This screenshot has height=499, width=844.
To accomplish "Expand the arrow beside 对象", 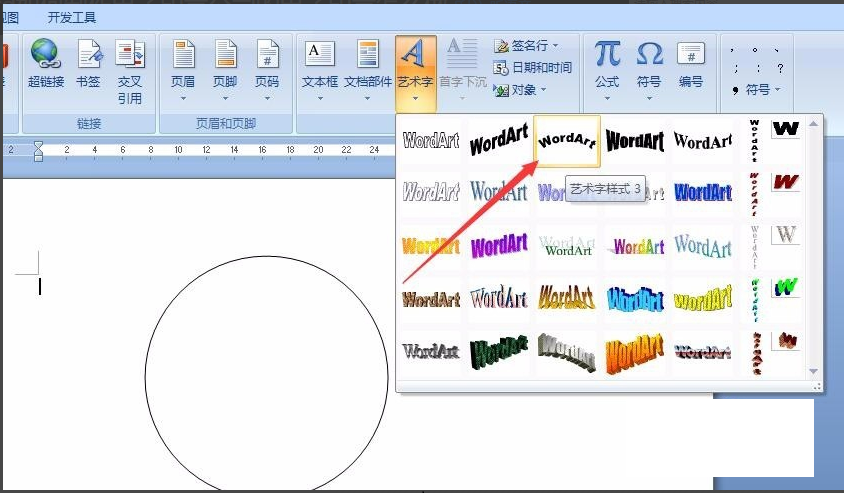I will [543, 89].
